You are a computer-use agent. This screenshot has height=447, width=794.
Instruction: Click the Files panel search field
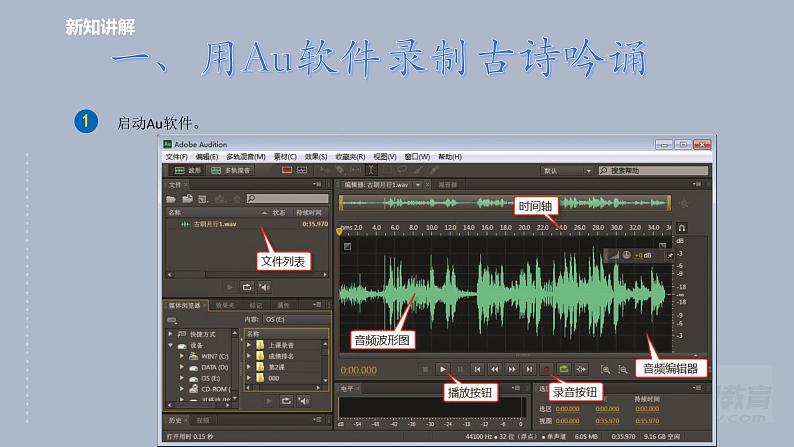[x=287, y=198]
